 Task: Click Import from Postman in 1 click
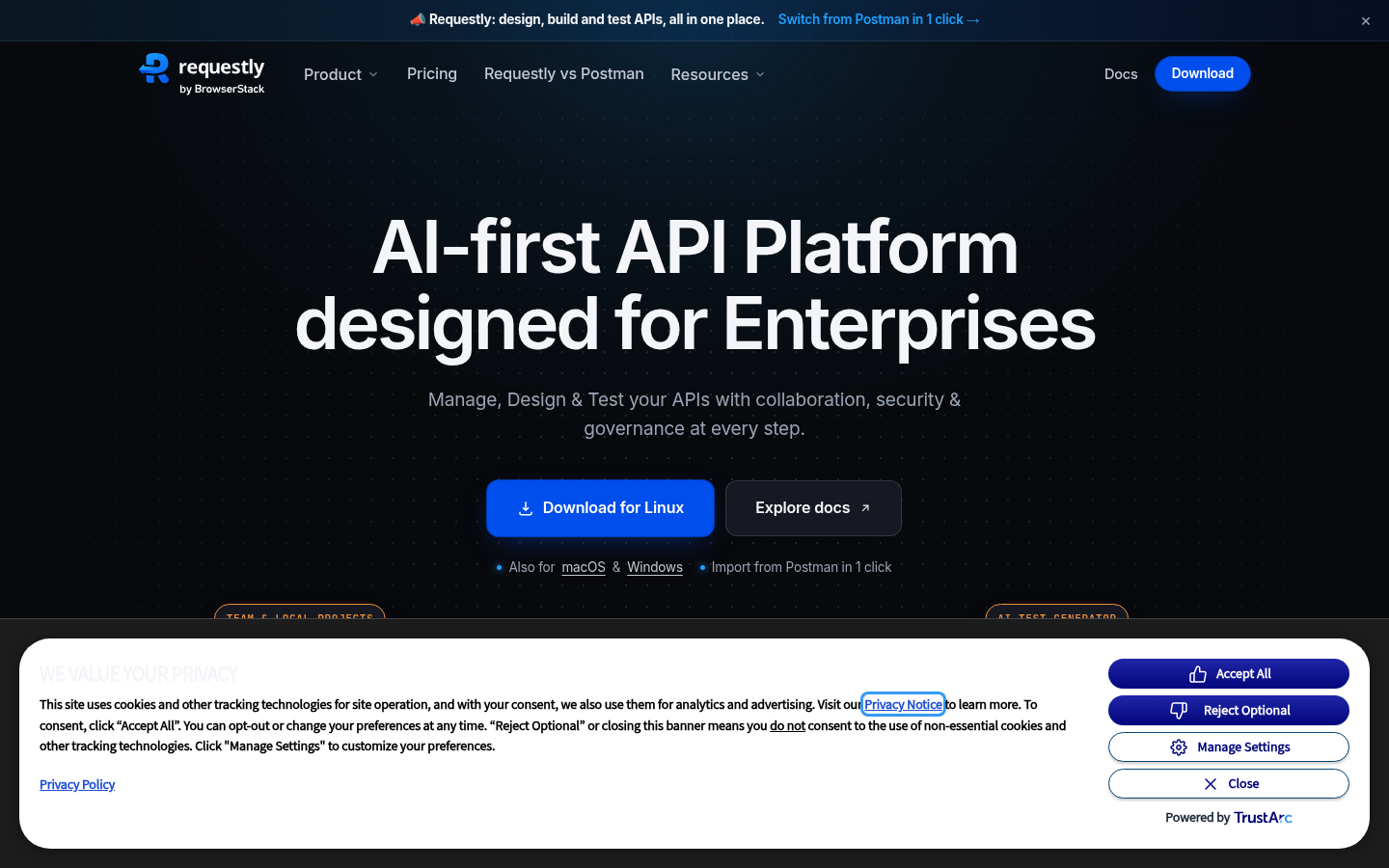pyautogui.click(x=802, y=567)
